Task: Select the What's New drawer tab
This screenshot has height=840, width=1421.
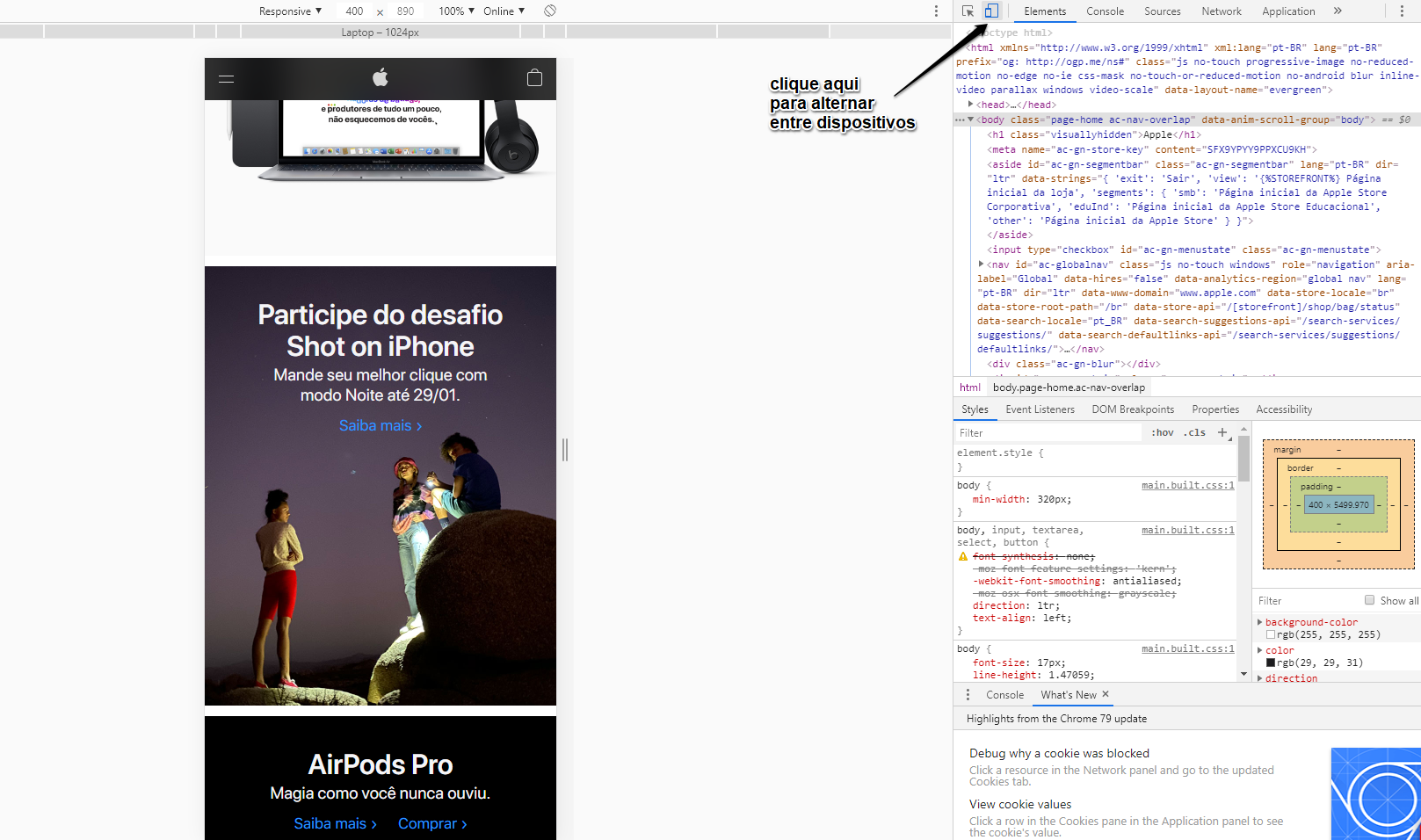Action: (x=1069, y=695)
